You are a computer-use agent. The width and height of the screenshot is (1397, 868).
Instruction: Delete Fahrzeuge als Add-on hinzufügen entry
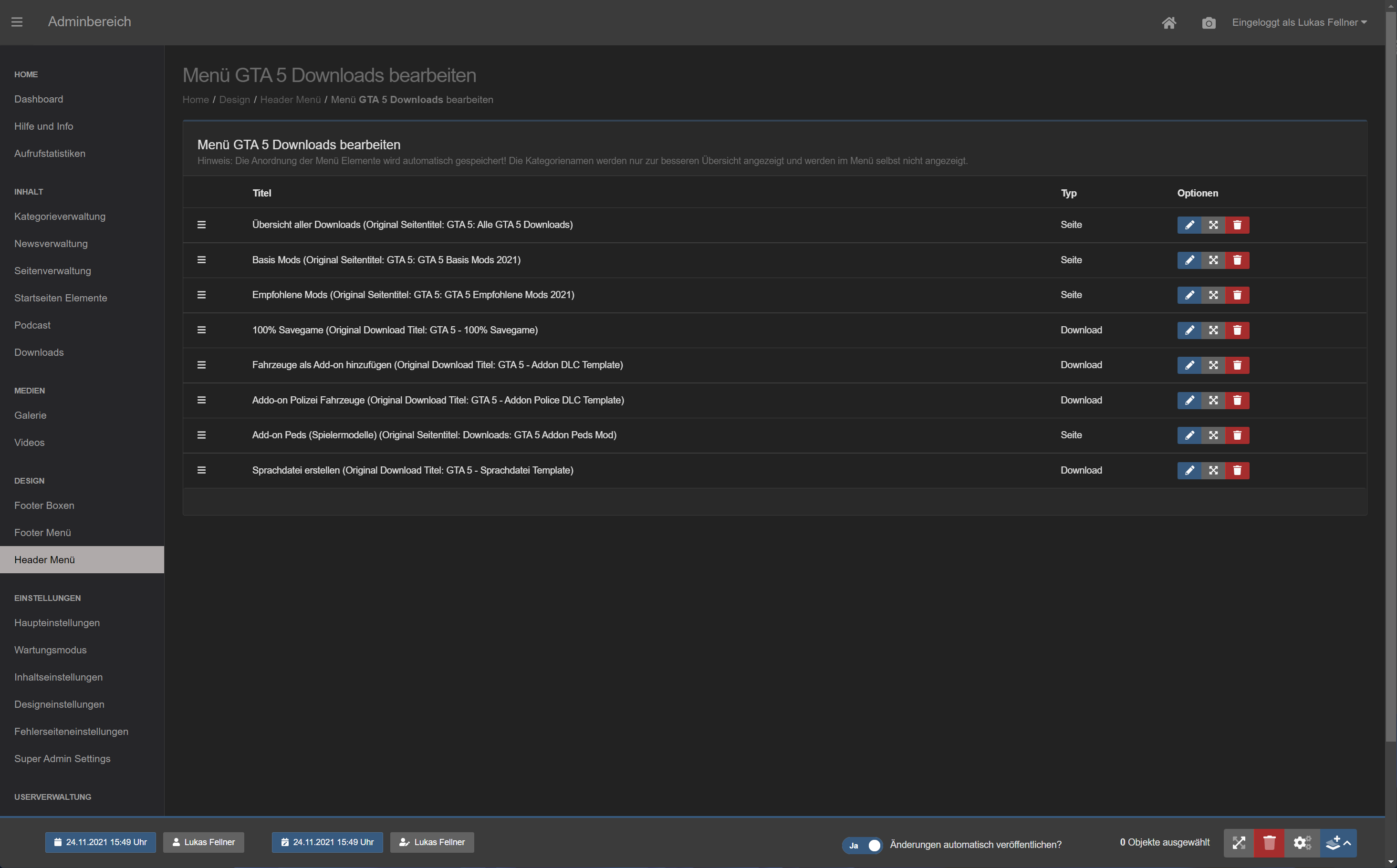(1237, 365)
